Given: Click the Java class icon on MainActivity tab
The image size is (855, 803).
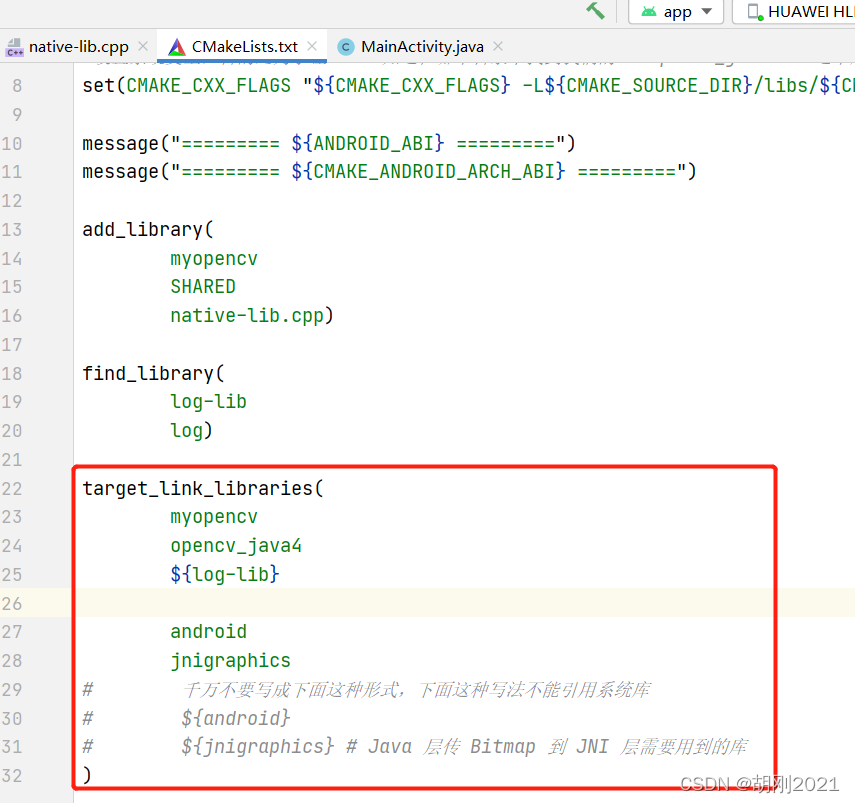Looking at the screenshot, I should tap(346, 47).
